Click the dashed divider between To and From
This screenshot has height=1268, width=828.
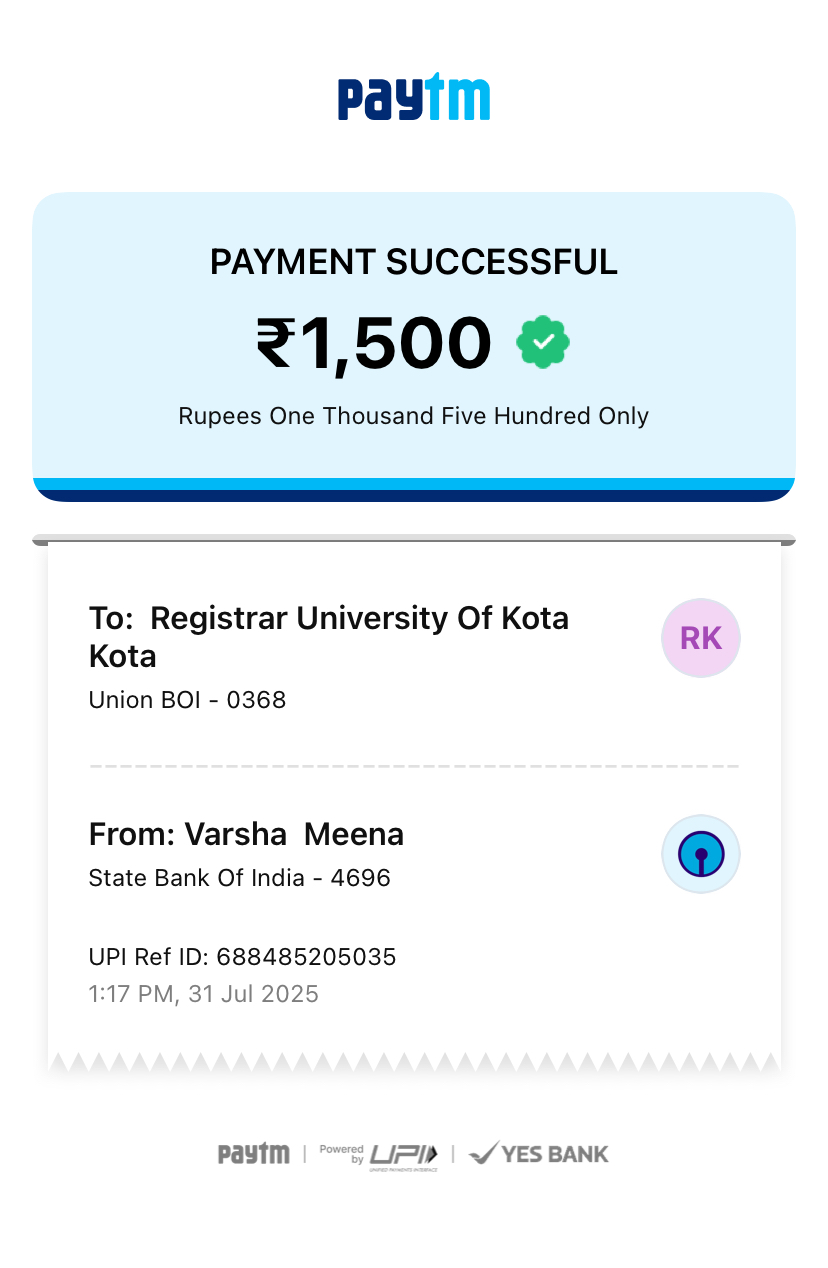[x=414, y=766]
